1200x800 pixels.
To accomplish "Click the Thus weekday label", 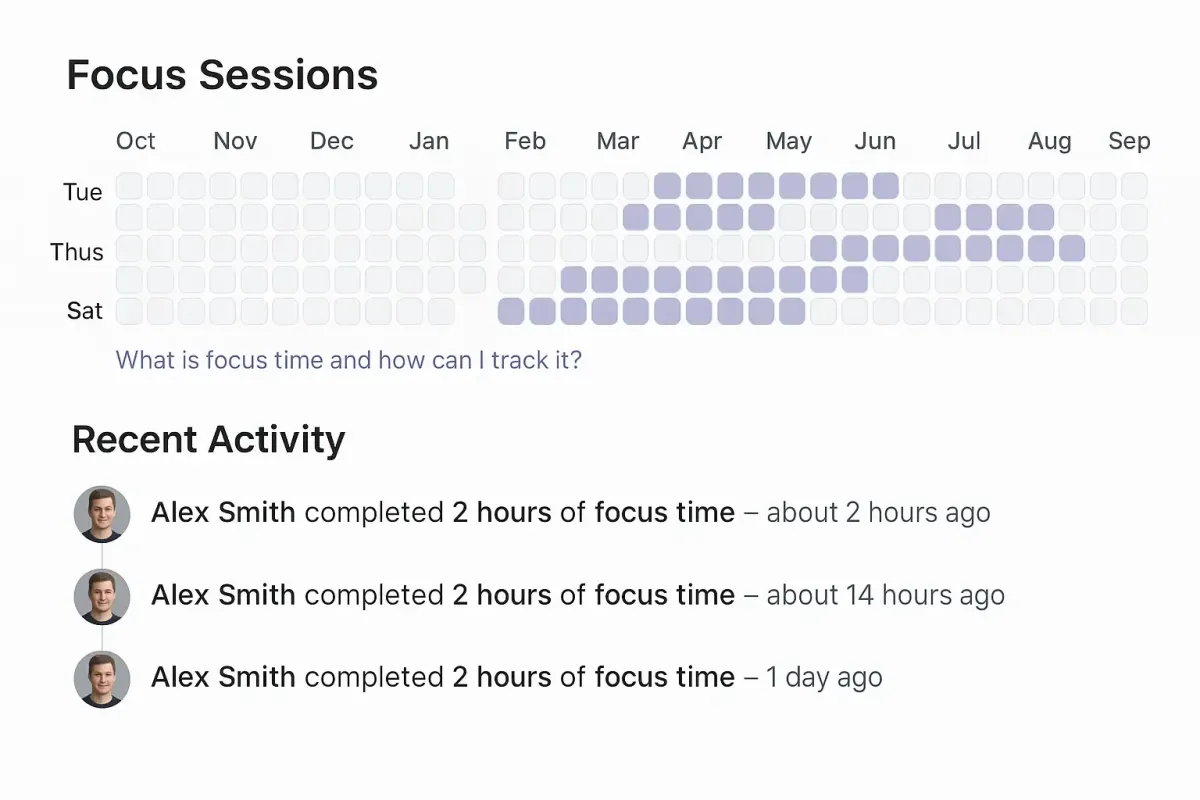I will tap(77, 252).
